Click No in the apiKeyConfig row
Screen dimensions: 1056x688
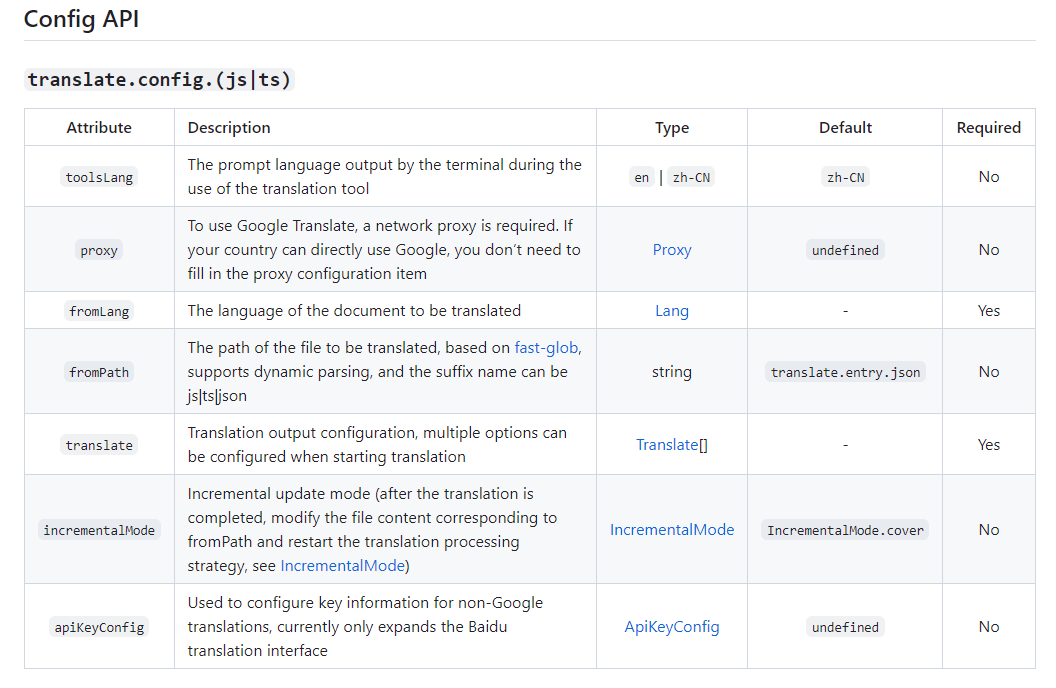click(989, 627)
